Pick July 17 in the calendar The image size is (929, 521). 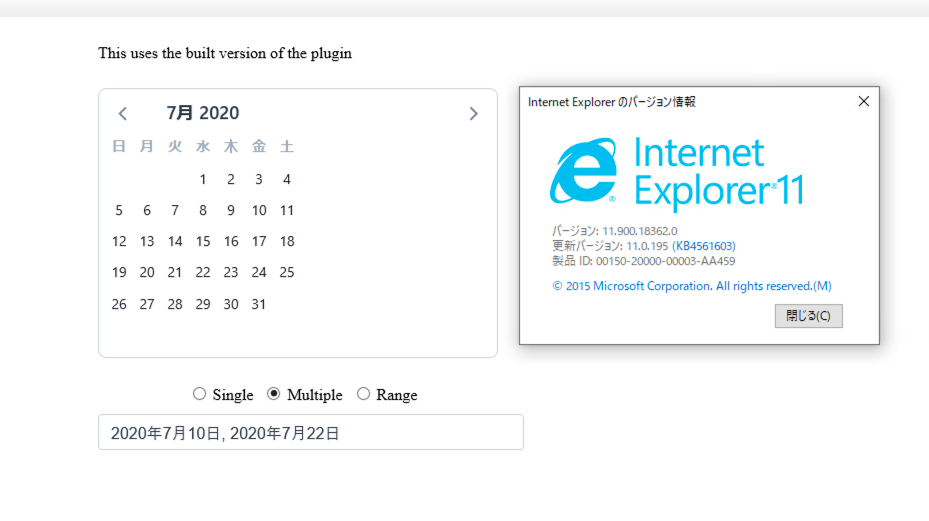pos(259,241)
